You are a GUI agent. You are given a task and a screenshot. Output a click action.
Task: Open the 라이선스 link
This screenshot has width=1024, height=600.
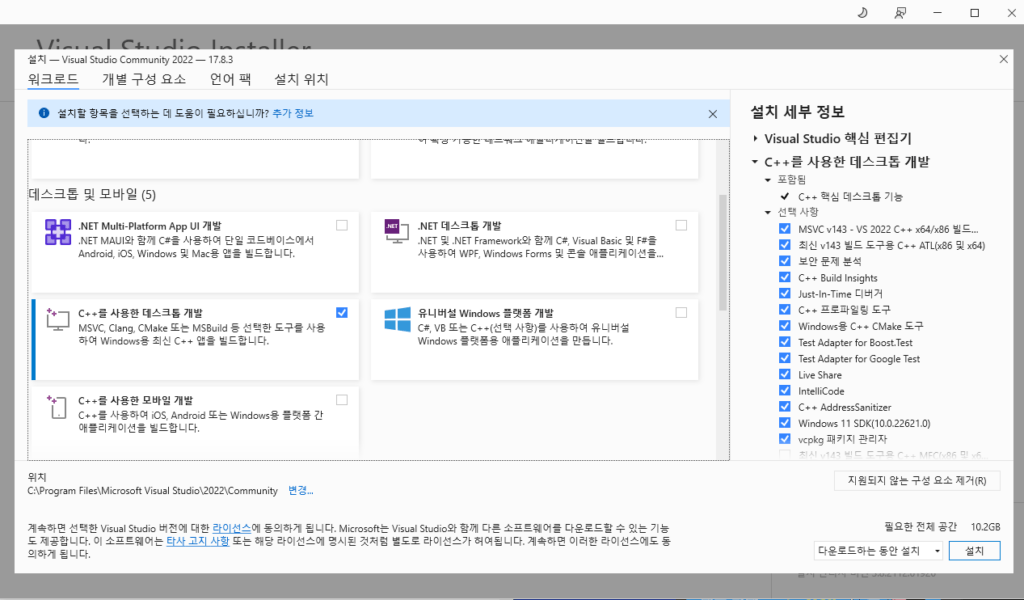pyautogui.click(x=231, y=528)
